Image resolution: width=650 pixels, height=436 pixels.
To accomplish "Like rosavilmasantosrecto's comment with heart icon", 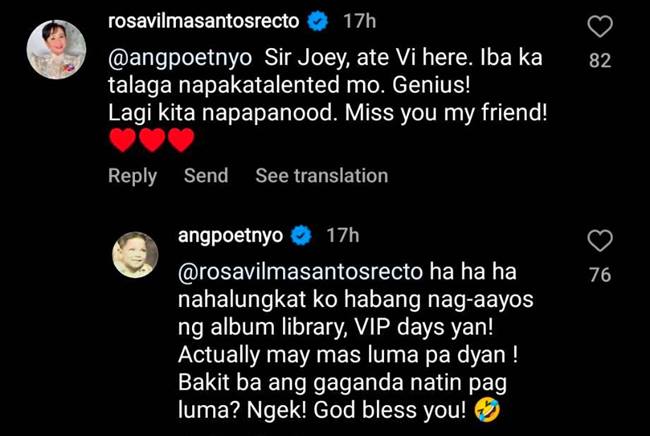I will [x=600, y=27].
